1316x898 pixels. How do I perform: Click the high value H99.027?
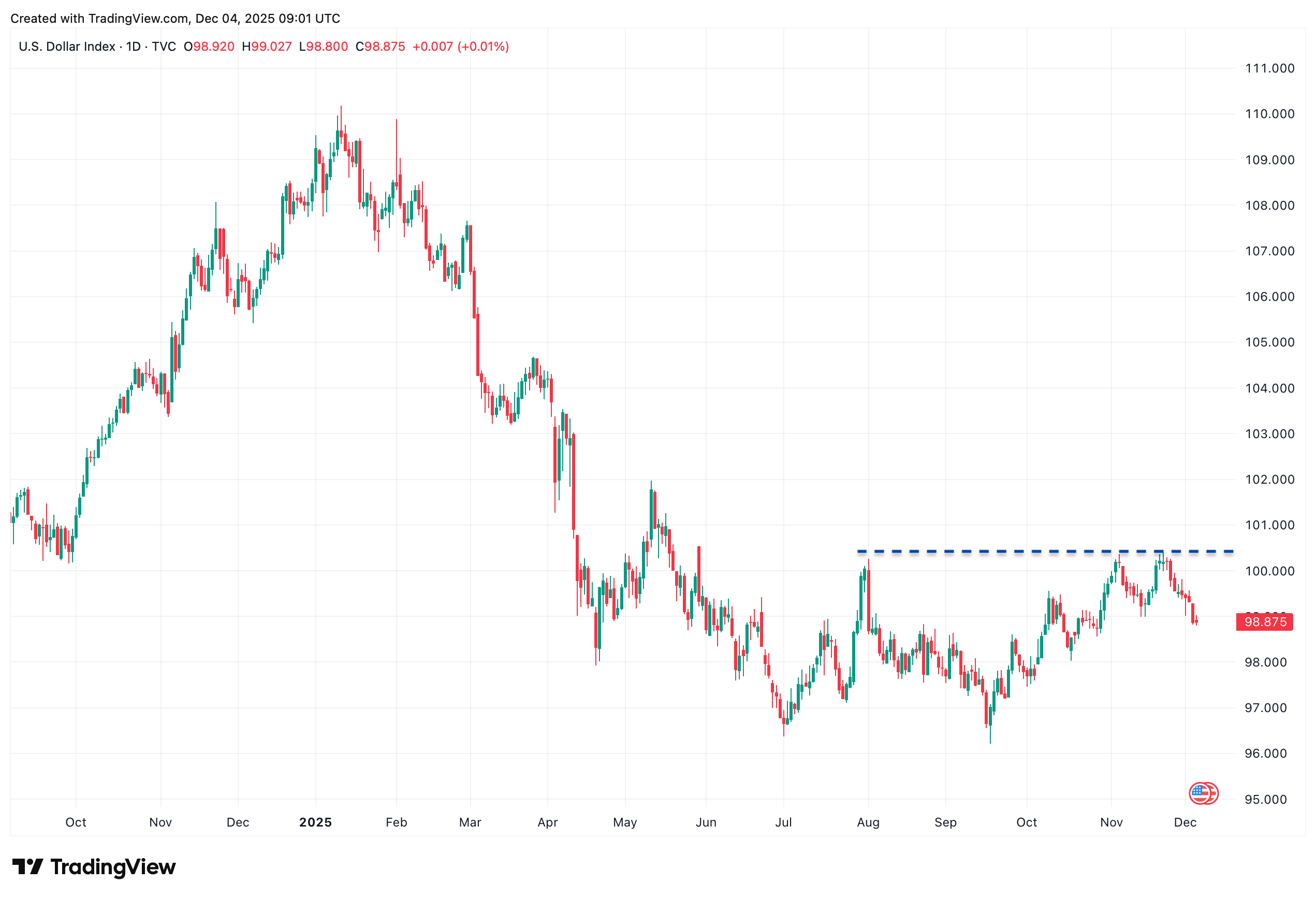pos(267,47)
